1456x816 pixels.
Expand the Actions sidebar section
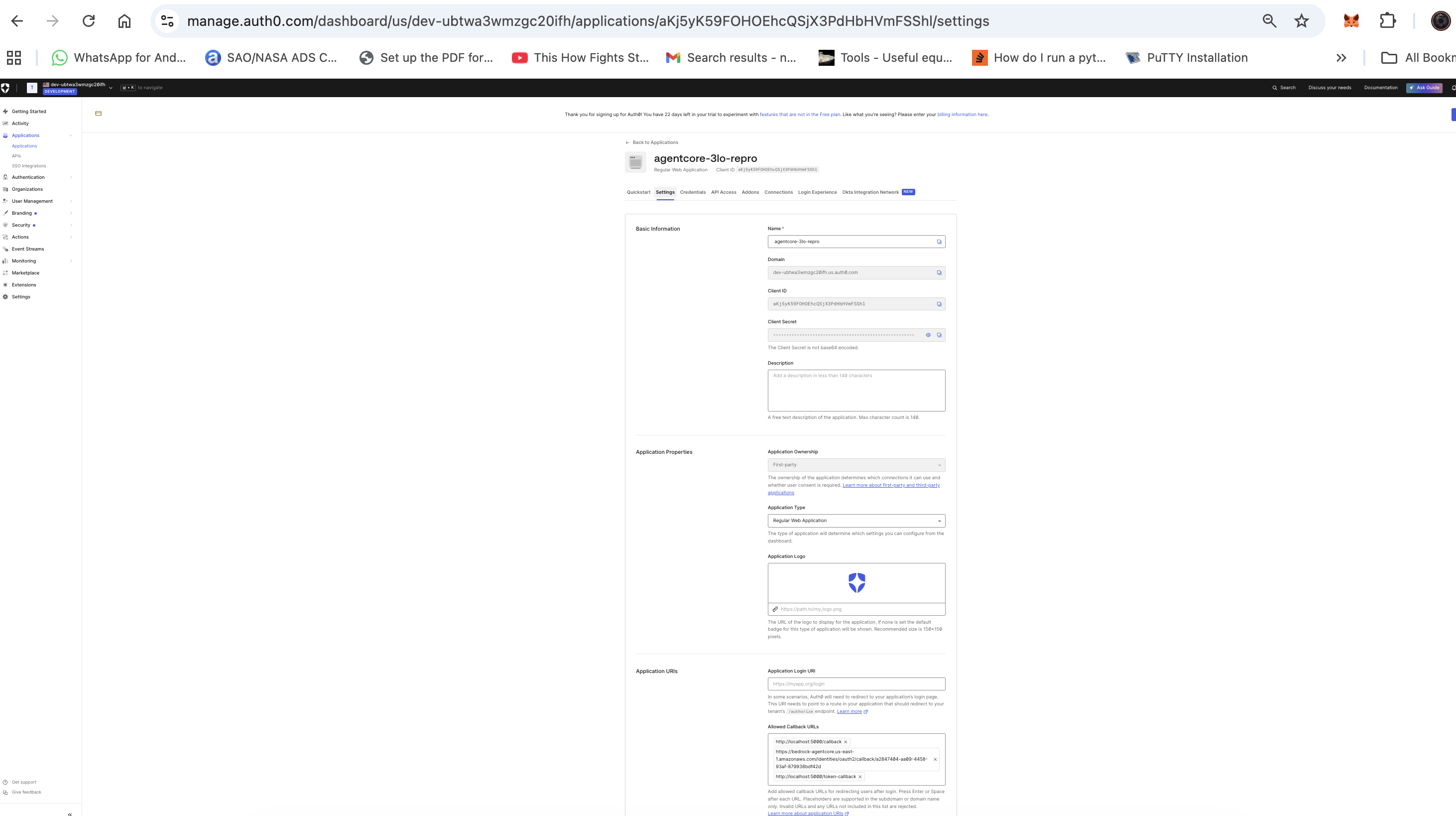[71, 237]
